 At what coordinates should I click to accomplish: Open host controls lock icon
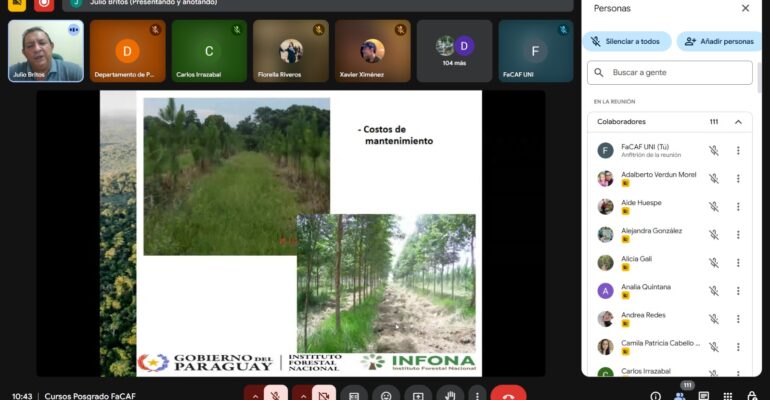[751, 396]
